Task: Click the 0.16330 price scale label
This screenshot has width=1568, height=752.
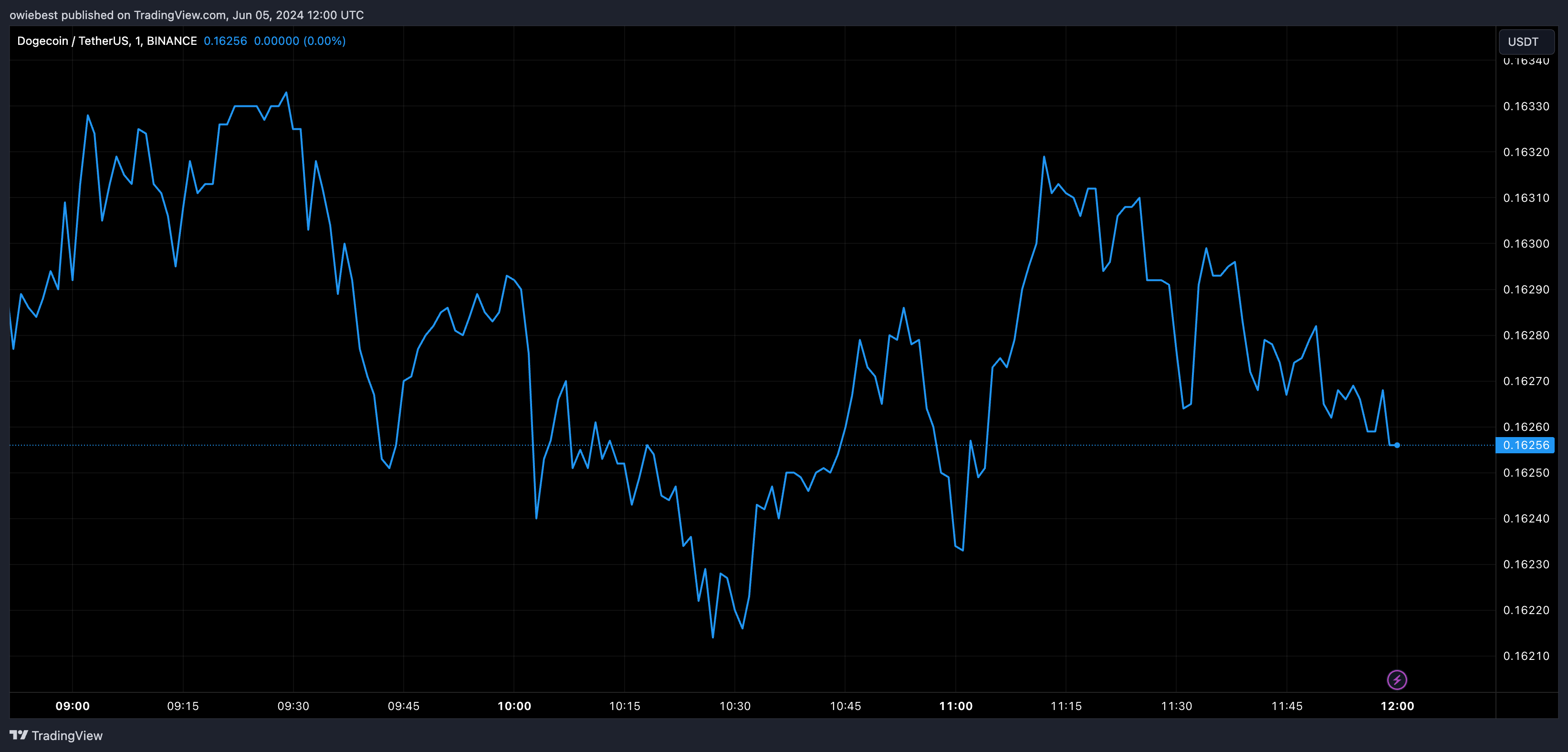Action: click(1526, 106)
